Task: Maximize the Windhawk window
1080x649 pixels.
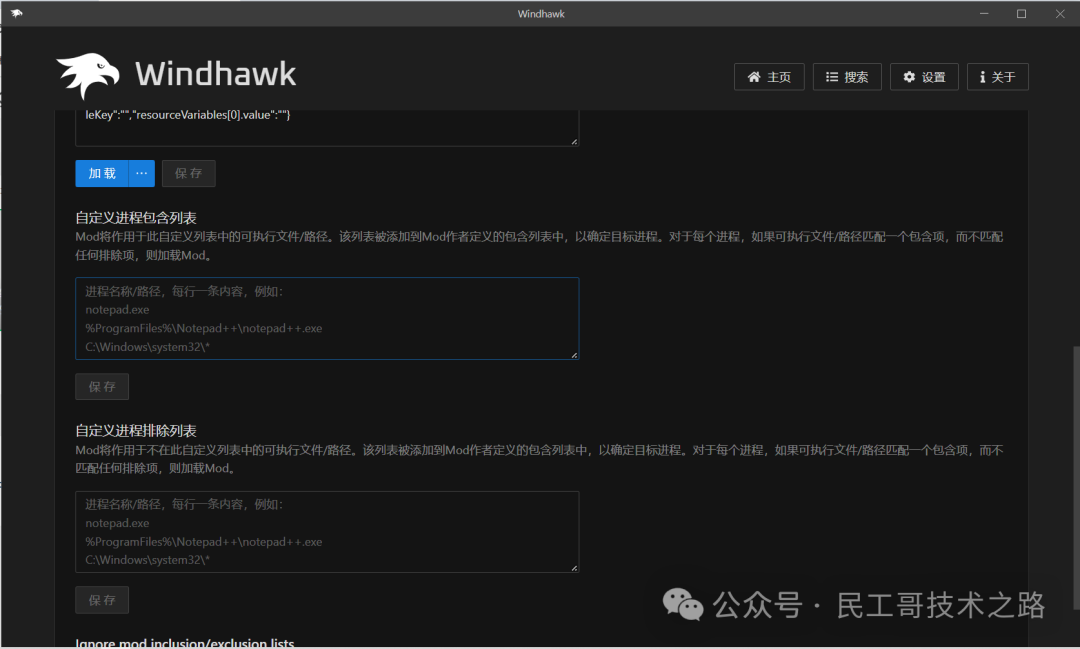Action: click(1021, 14)
